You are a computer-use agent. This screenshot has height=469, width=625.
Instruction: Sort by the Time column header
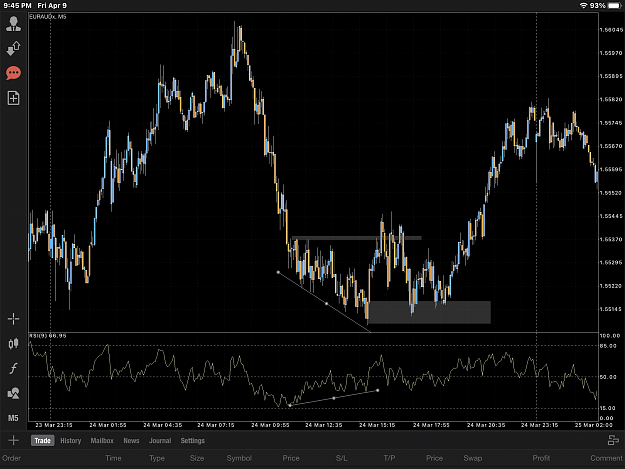click(x=113, y=458)
